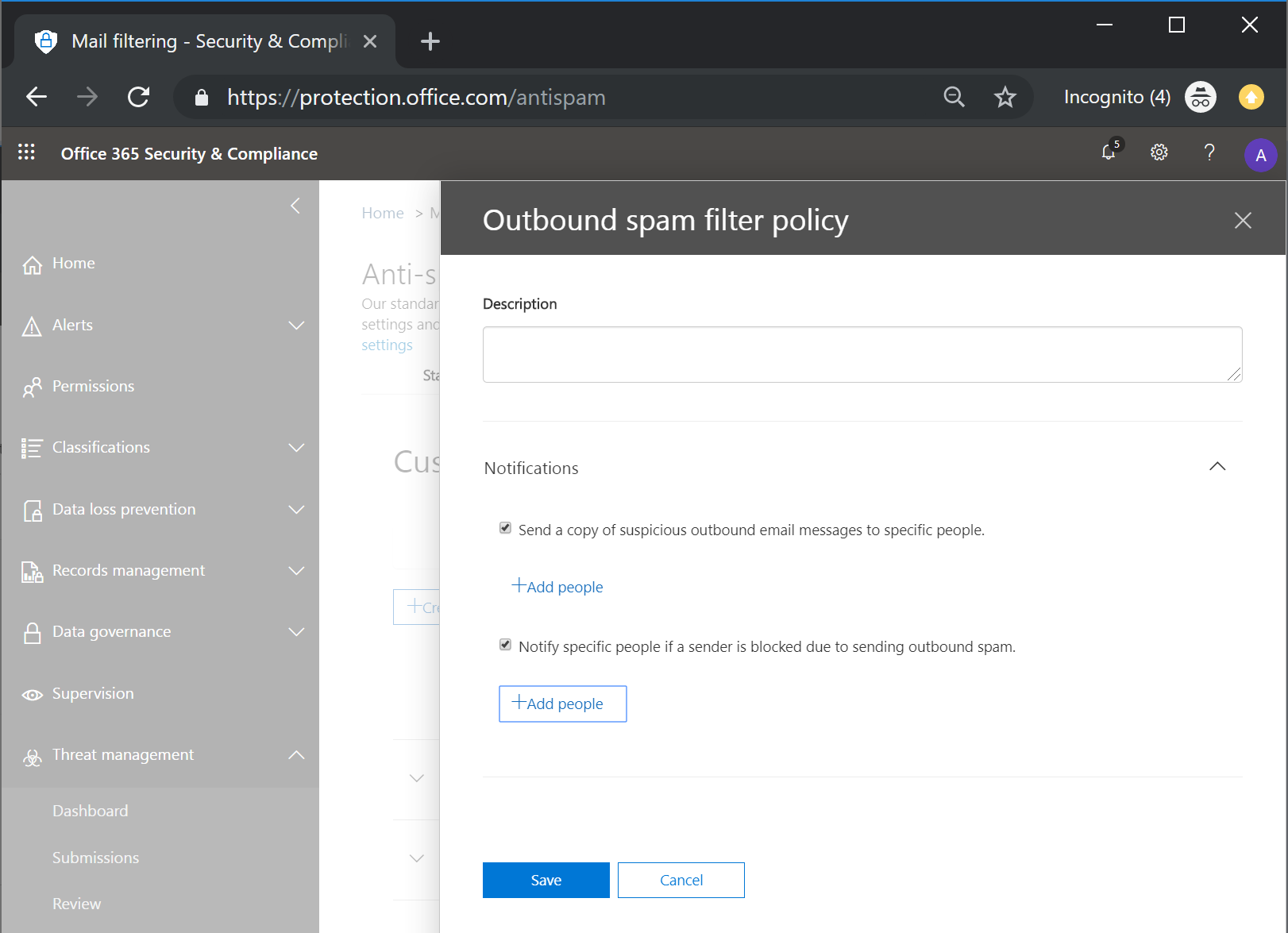
Task: Click the browser address bar URL
Action: pyautogui.click(x=416, y=97)
